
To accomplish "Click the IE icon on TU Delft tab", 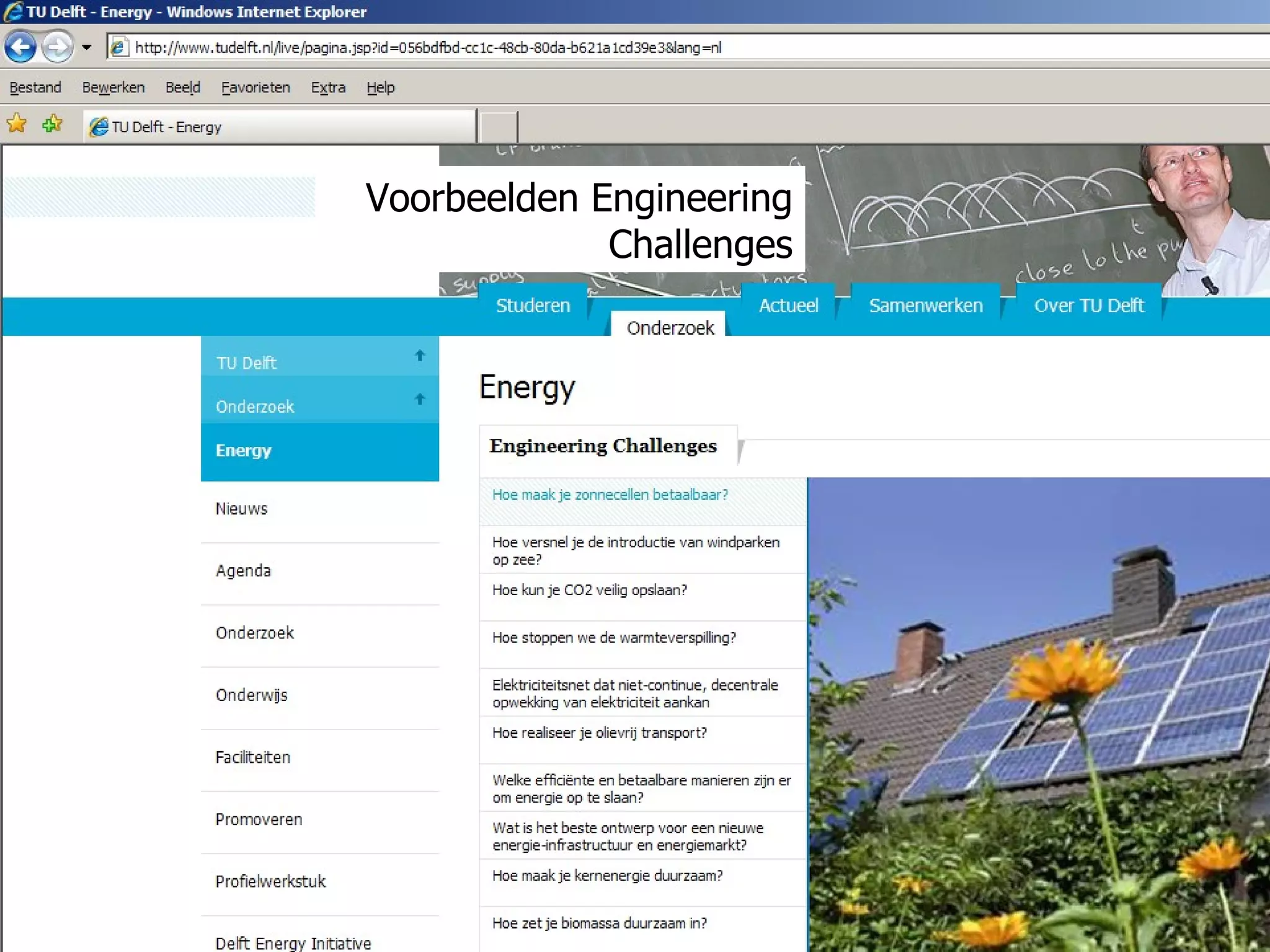I will point(99,127).
